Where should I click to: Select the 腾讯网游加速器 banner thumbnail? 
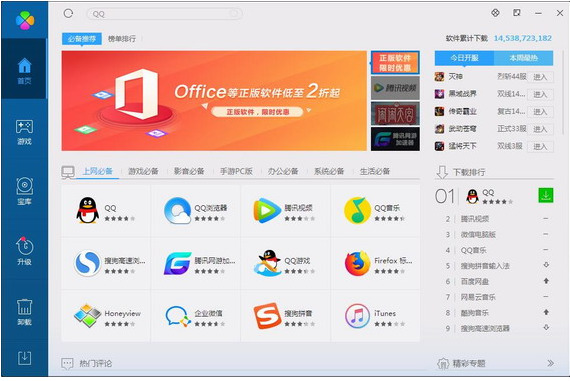pyautogui.click(x=395, y=139)
